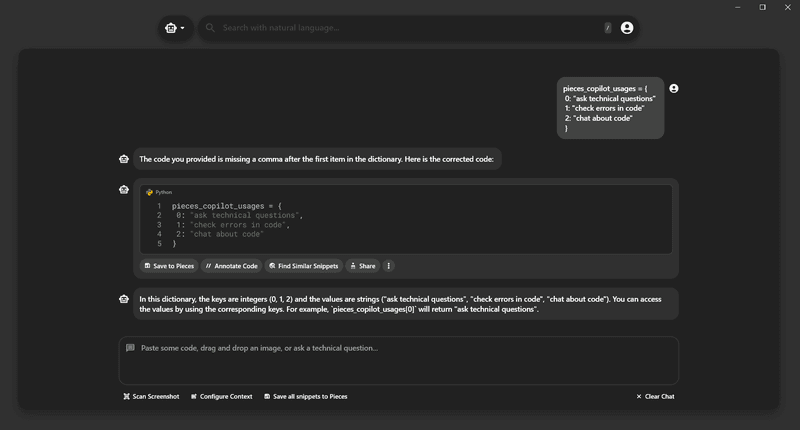Screen dimensions: 800x430
Task: Click Save all snippets to Pieces
Action: 306,396
